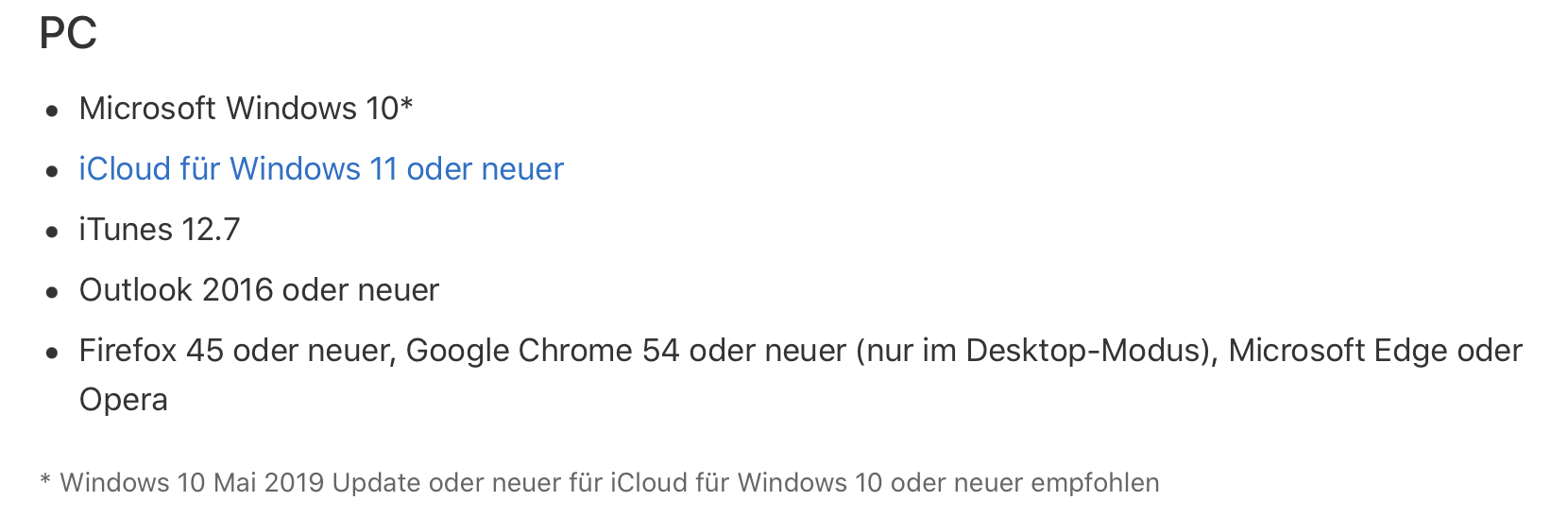Click the Outlook 2016 oder neuer entry
This screenshot has width=1568, height=518.
click(x=259, y=290)
